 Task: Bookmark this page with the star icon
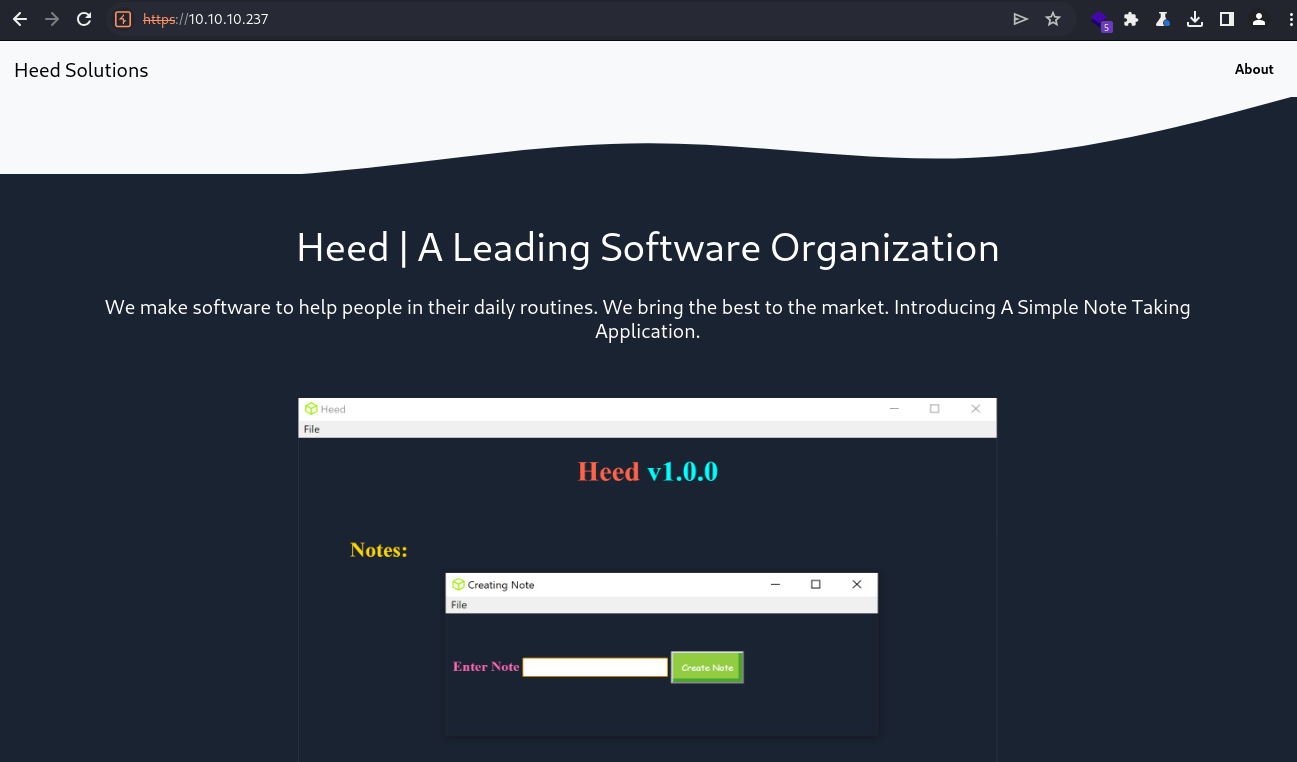(x=1053, y=19)
